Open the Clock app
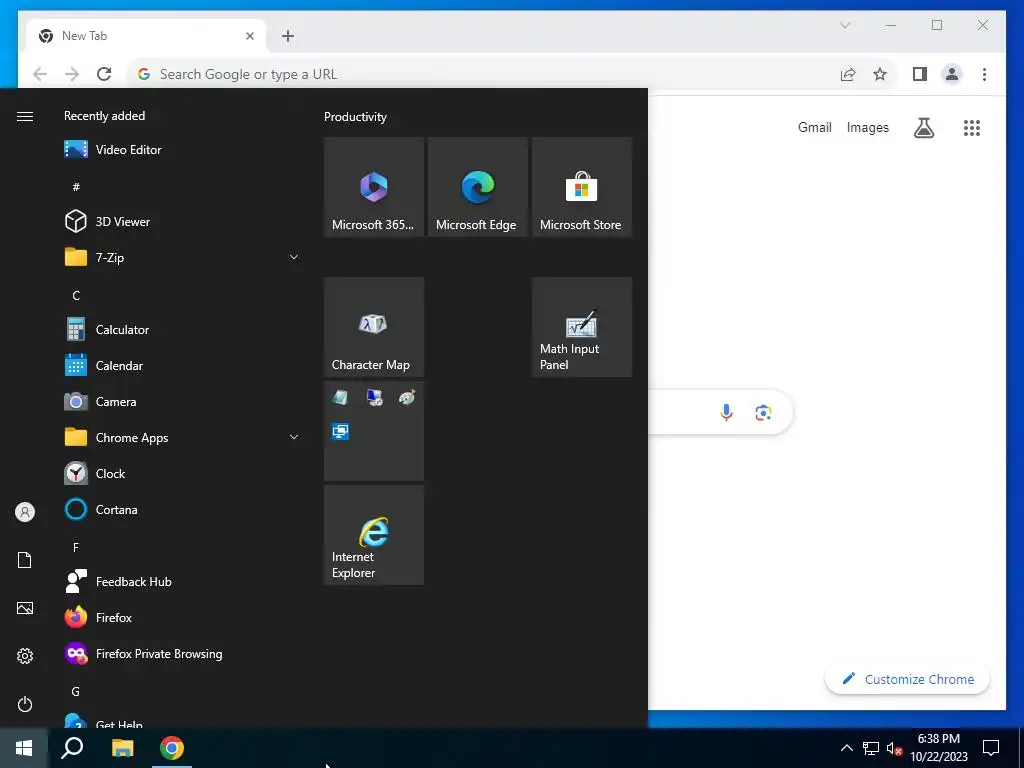1024x768 pixels. (180, 473)
